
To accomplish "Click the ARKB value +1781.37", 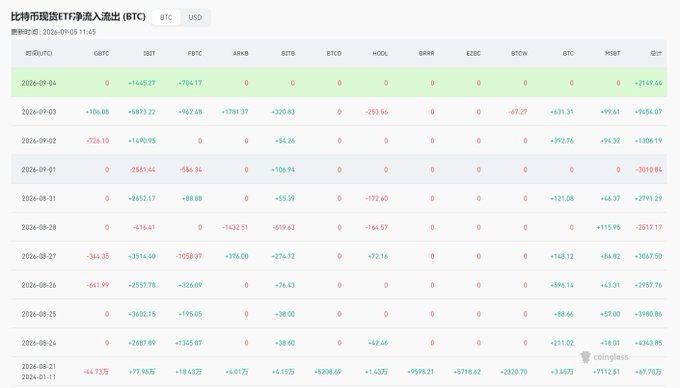I will 235,112.
